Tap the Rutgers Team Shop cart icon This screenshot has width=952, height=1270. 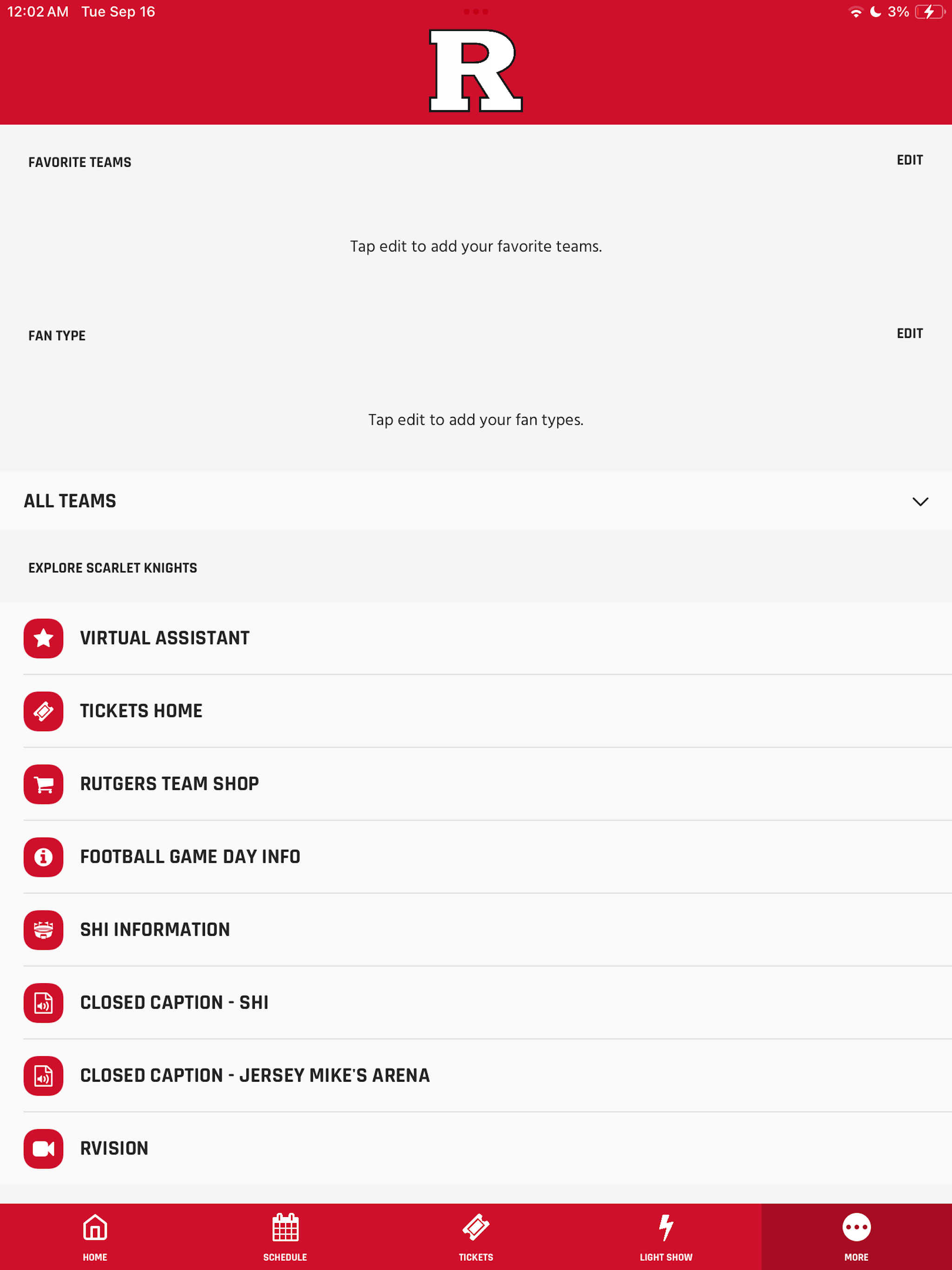pyautogui.click(x=44, y=784)
